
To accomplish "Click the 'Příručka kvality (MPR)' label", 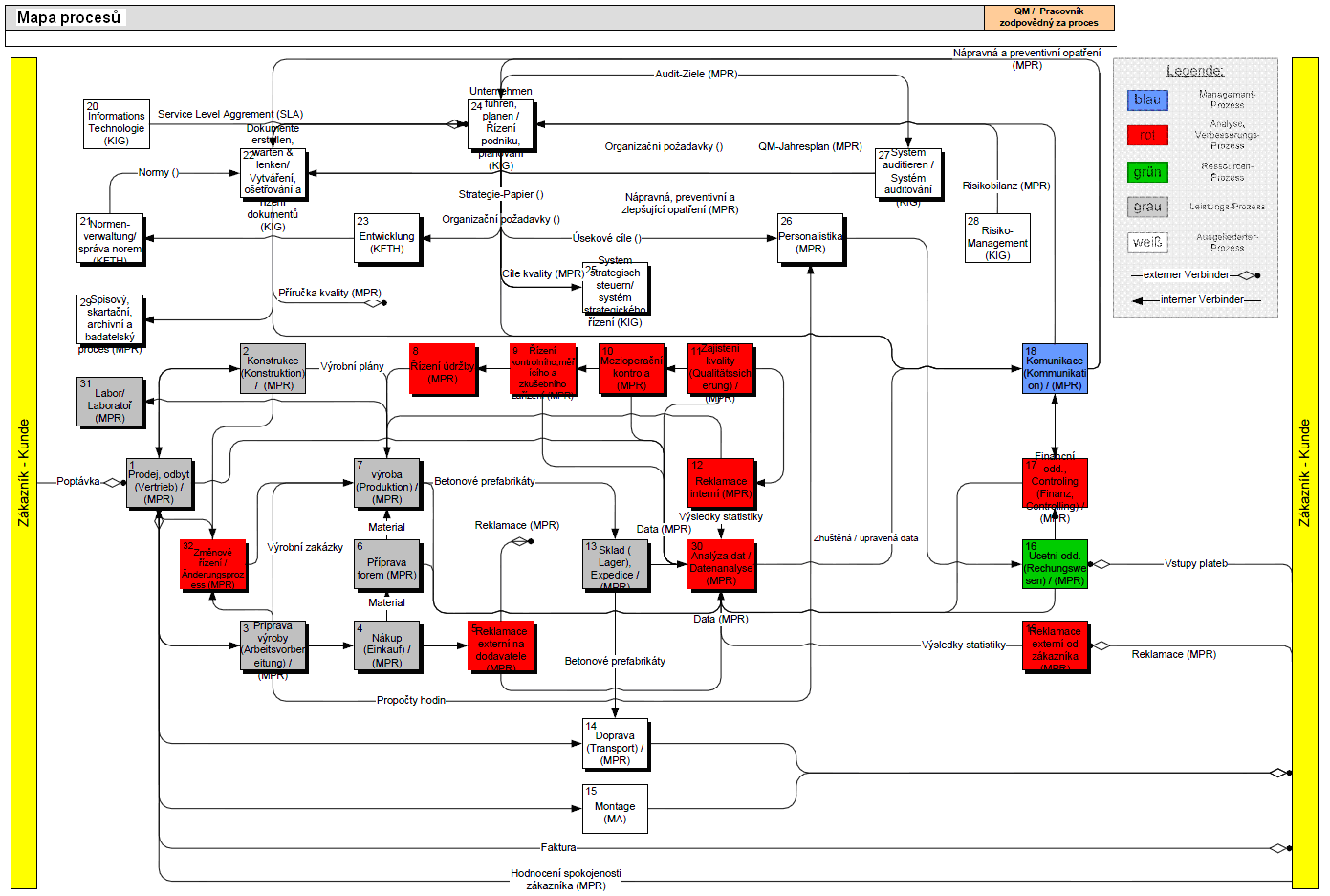I will pos(330,293).
